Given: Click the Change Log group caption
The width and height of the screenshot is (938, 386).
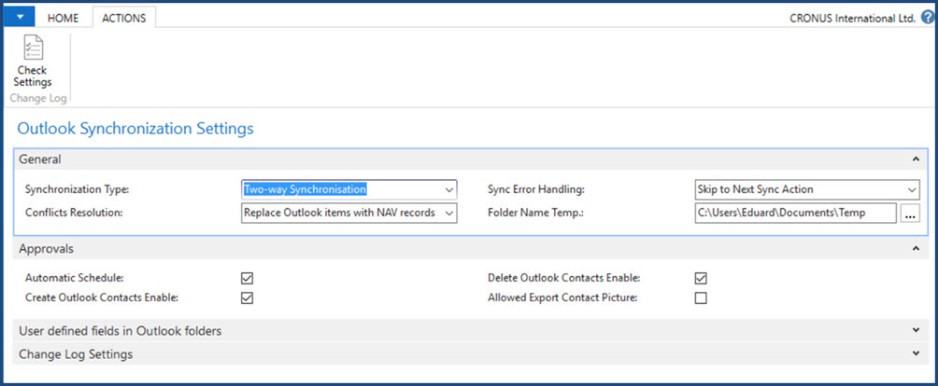Looking at the screenshot, I should click(38, 99).
